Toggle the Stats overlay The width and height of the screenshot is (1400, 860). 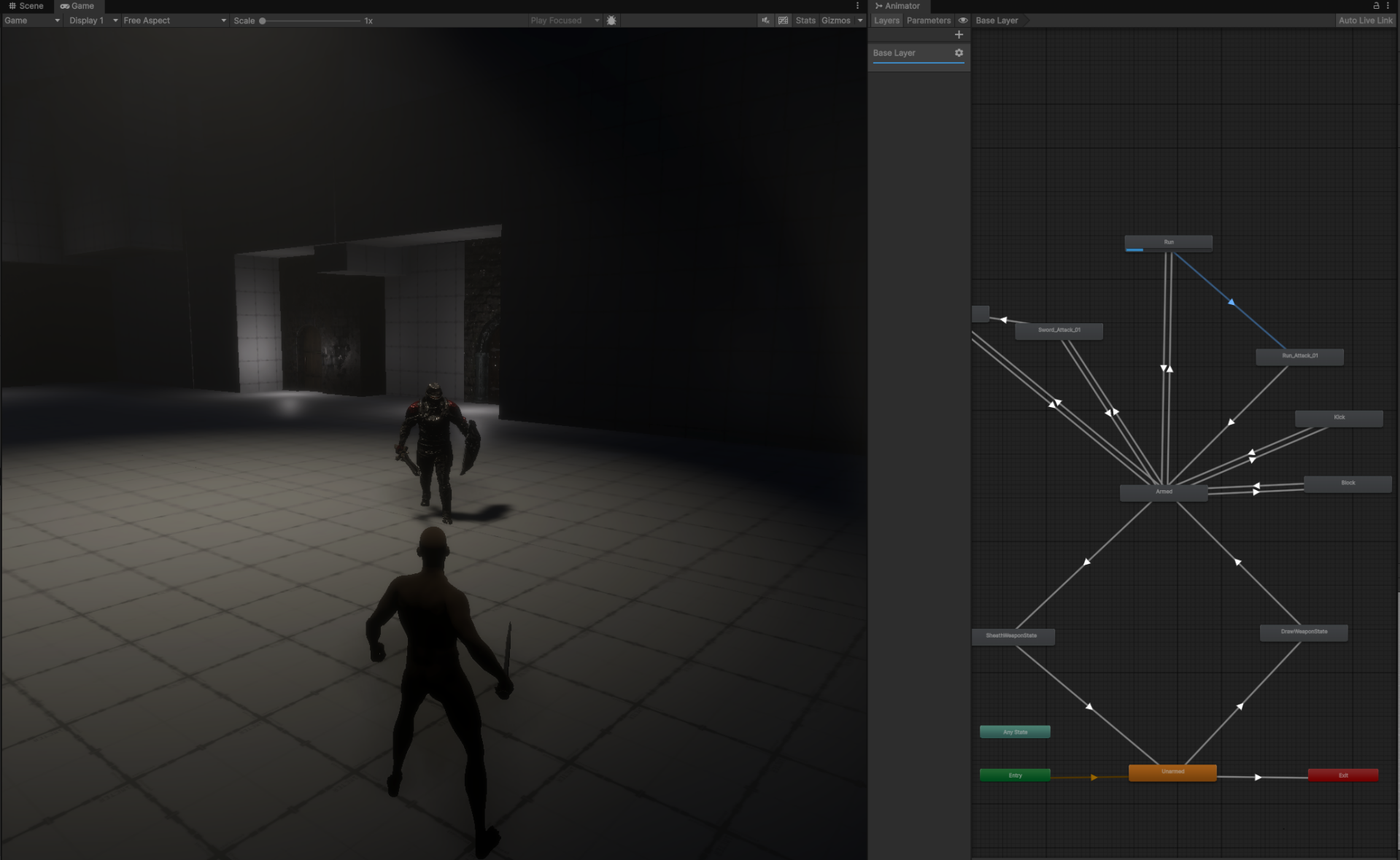pyautogui.click(x=805, y=20)
